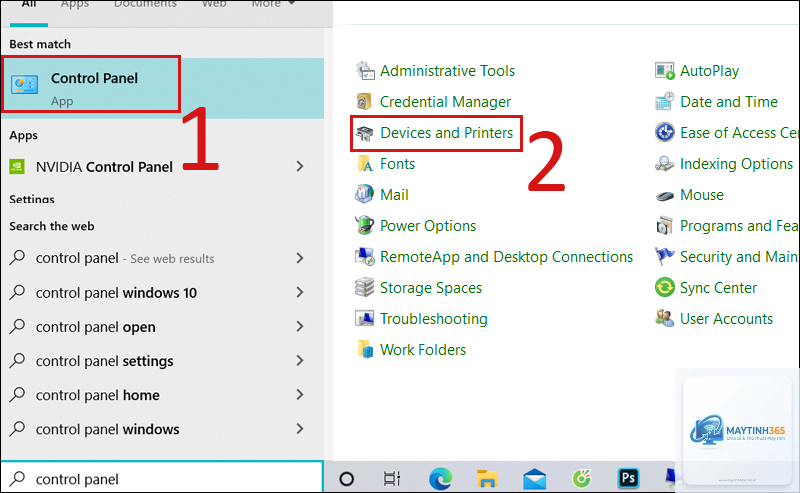
Task: Click the Ease of Access Center icon
Action: 665,133
